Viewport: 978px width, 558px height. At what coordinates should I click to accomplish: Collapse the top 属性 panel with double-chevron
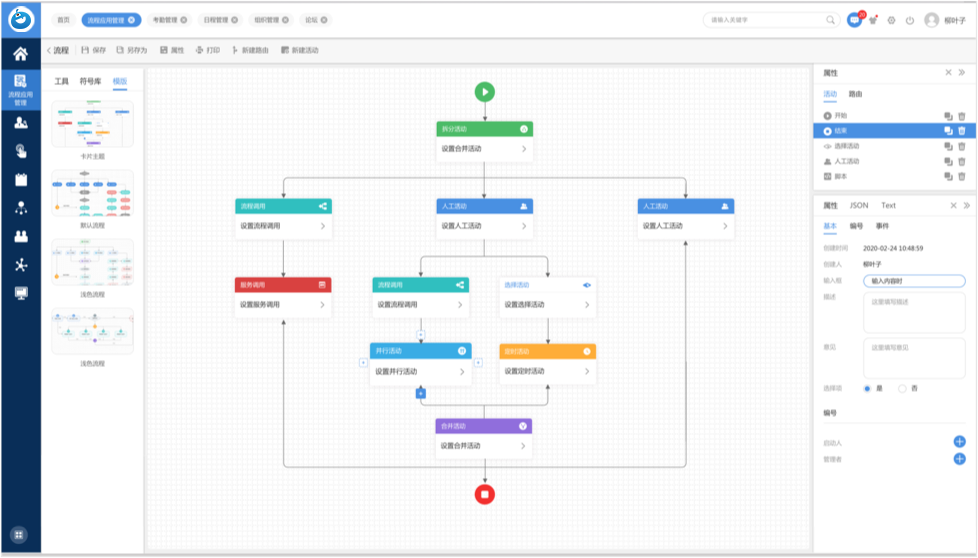(x=963, y=73)
